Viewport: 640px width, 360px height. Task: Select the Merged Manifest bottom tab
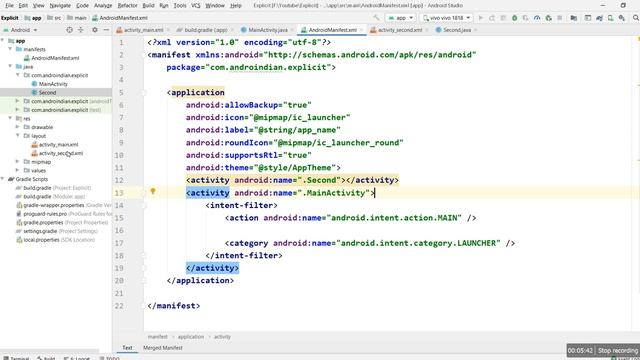point(162,348)
